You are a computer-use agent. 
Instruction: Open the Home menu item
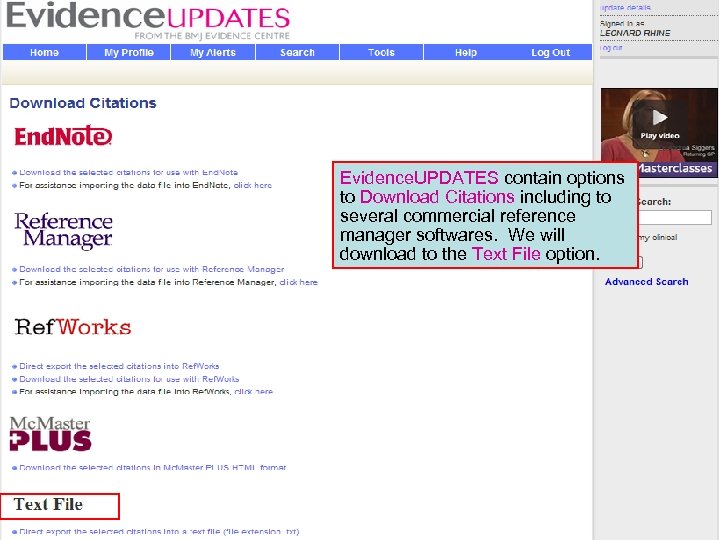pyautogui.click(x=44, y=52)
